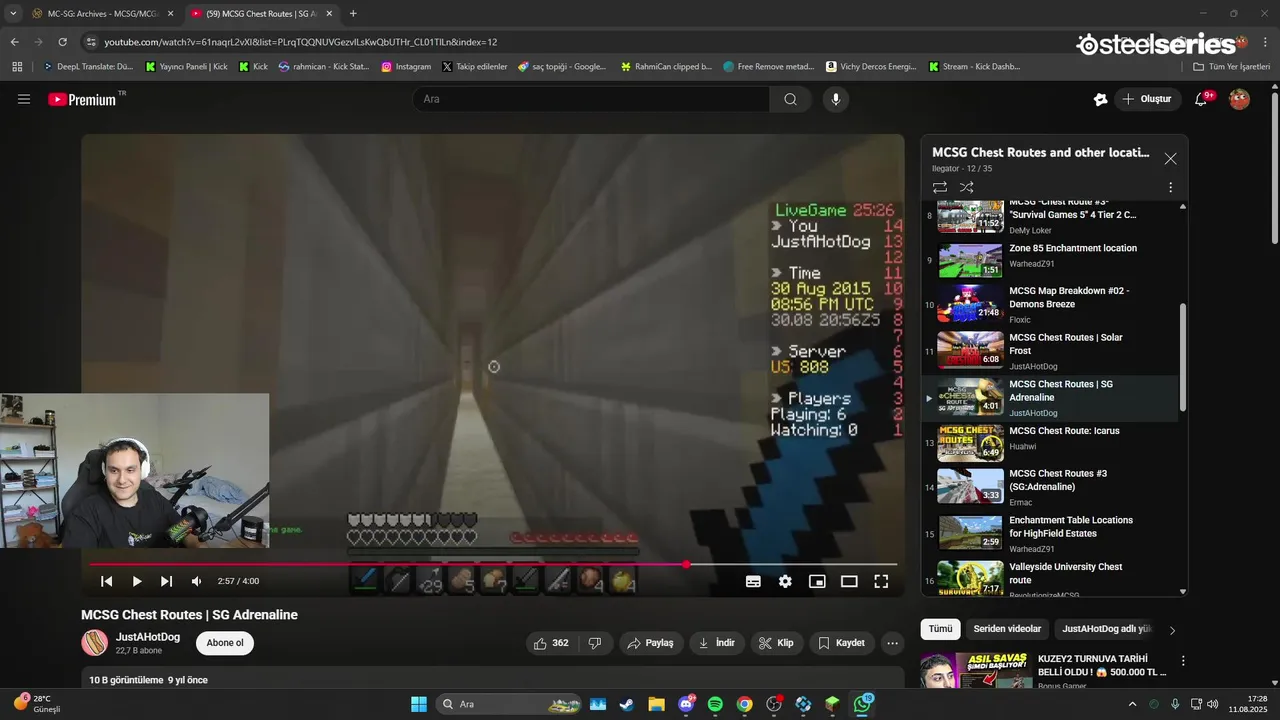Open the YouTube guide hamburger menu

point(24,99)
